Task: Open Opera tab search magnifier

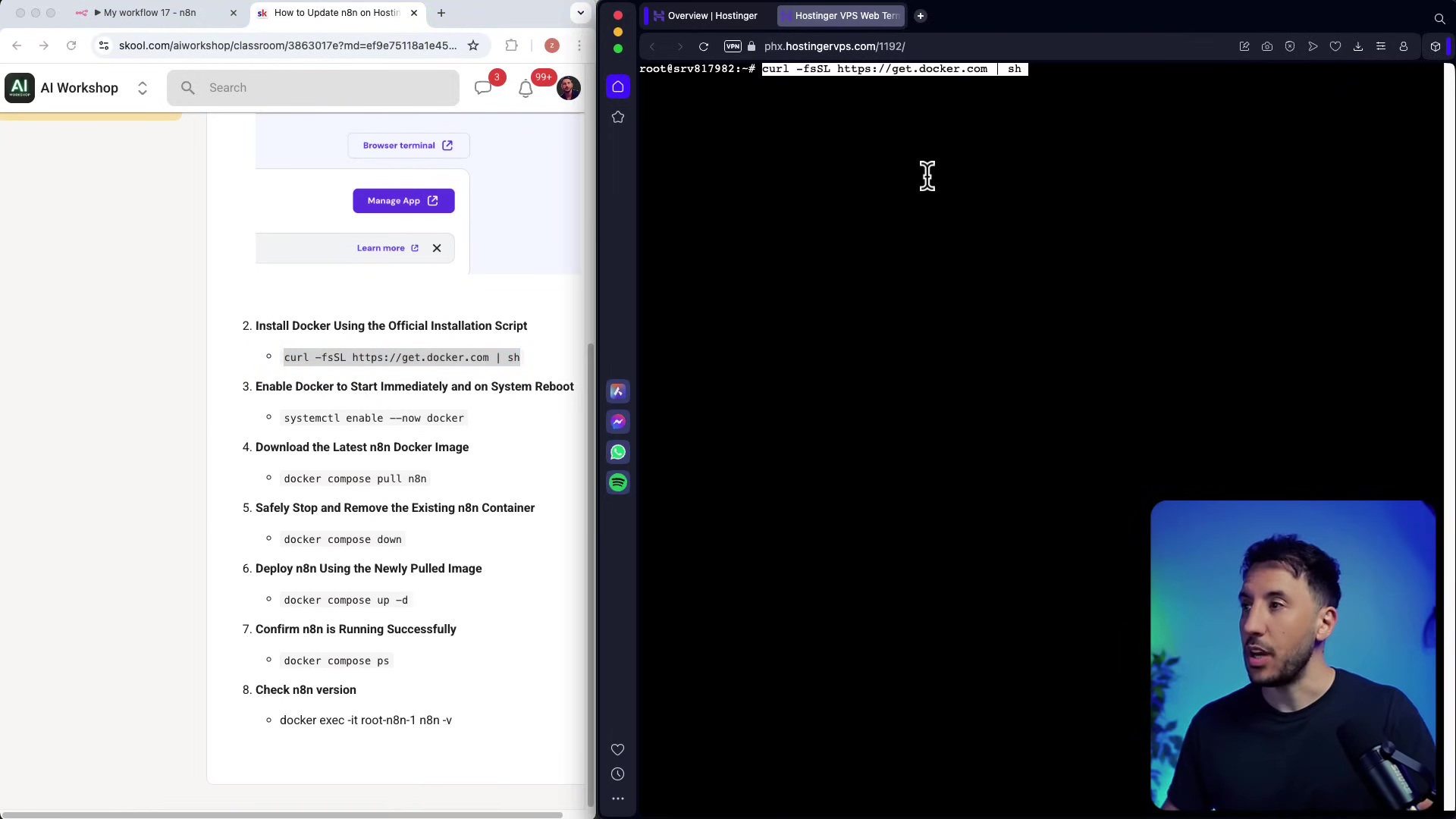Action: (x=1439, y=19)
